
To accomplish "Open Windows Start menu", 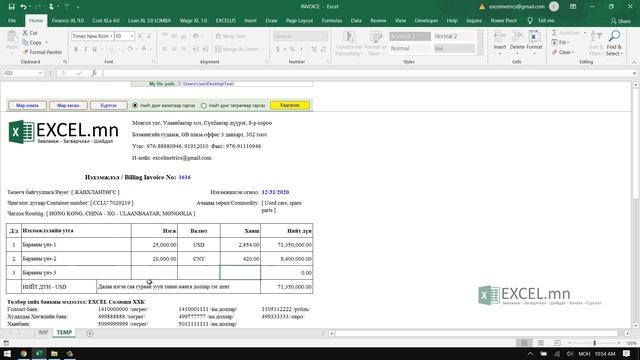I will point(7,353).
